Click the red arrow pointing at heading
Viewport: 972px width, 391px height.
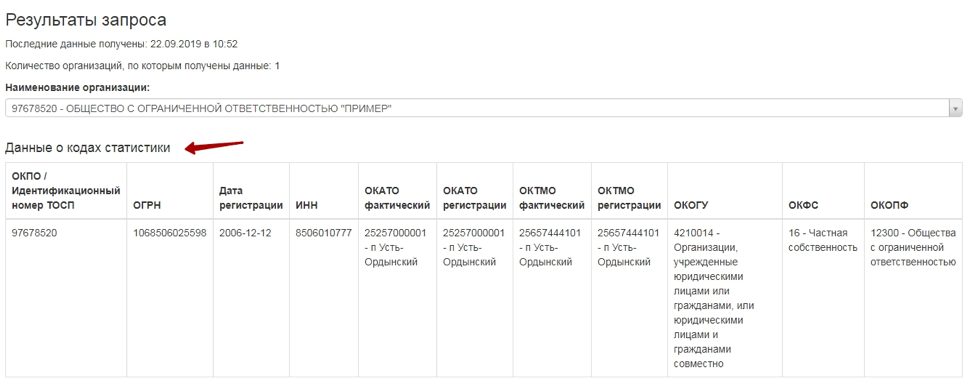(214, 146)
